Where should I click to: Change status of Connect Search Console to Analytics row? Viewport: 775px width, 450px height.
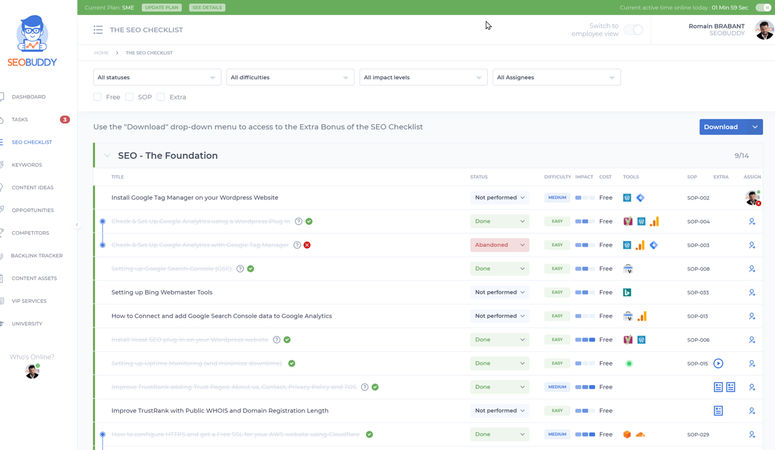pyautogui.click(x=499, y=316)
